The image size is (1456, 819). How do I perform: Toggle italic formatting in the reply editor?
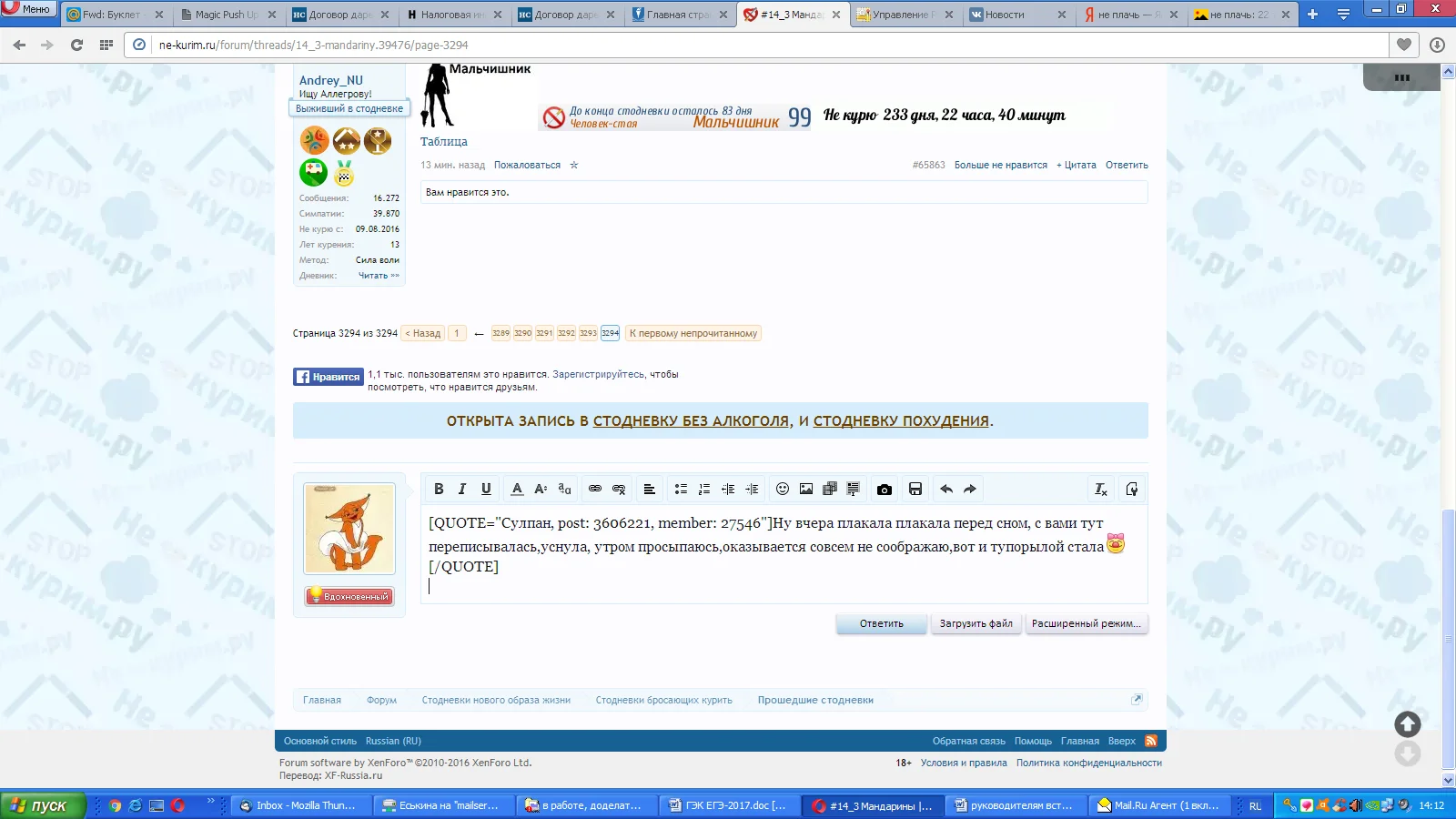pyautogui.click(x=462, y=489)
